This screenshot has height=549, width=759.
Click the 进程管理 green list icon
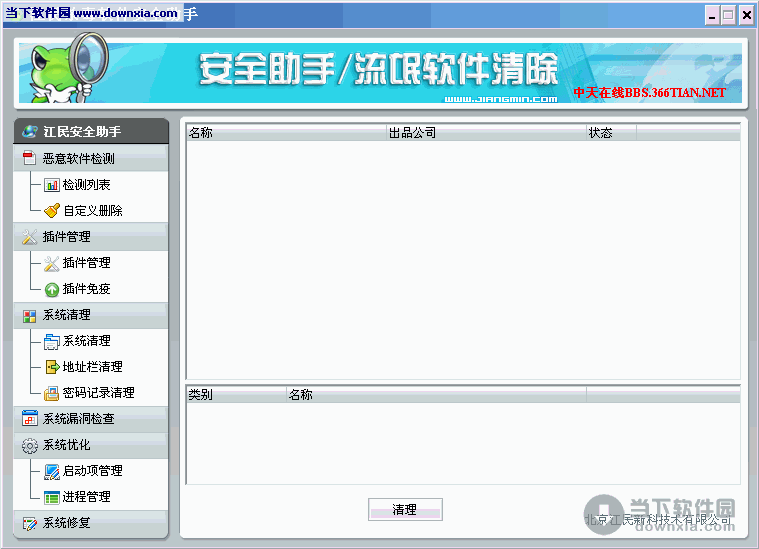click(x=52, y=497)
